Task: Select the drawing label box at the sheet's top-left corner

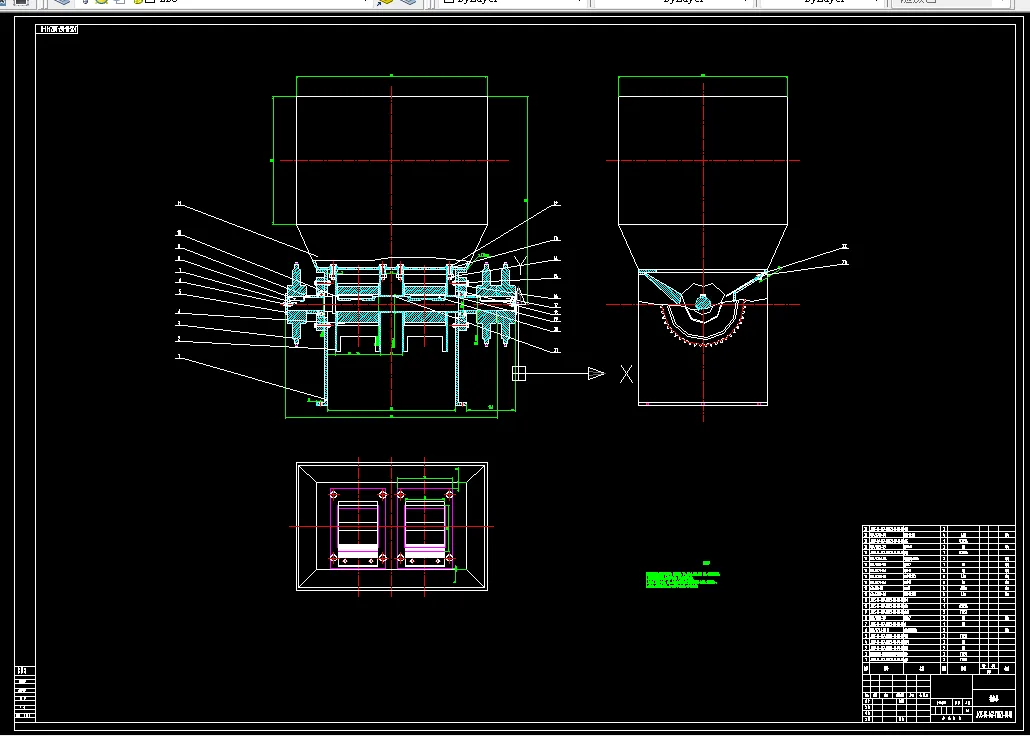Action: coord(58,29)
